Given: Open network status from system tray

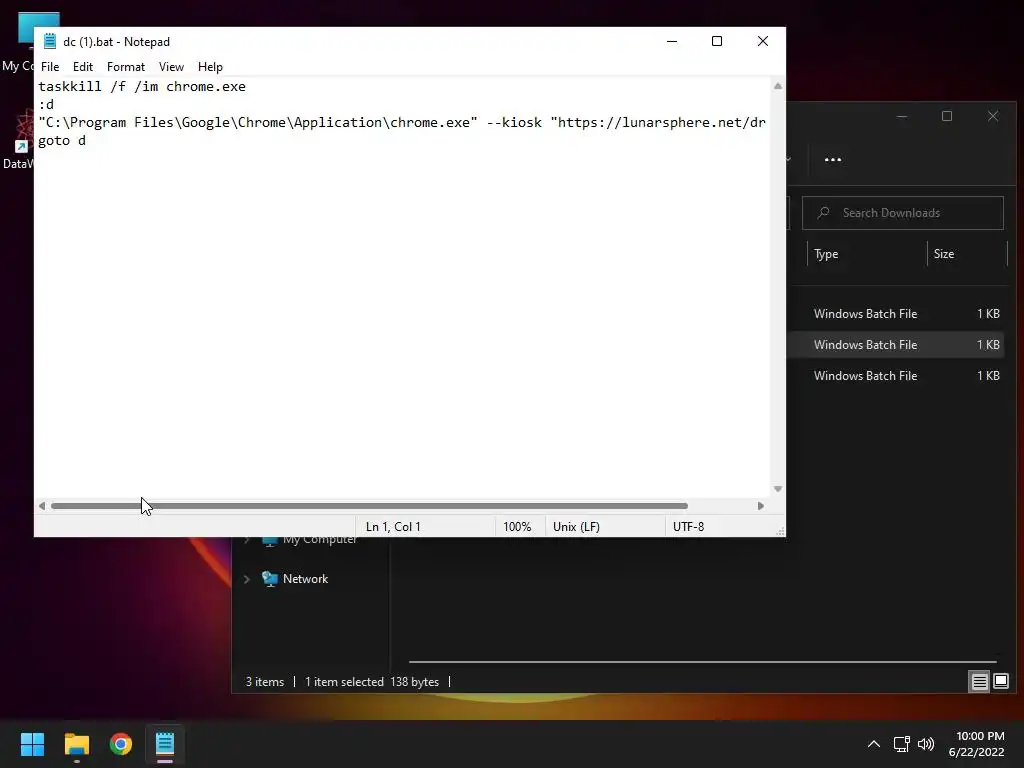Looking at the screenshot, I should (x=902, y=744).
